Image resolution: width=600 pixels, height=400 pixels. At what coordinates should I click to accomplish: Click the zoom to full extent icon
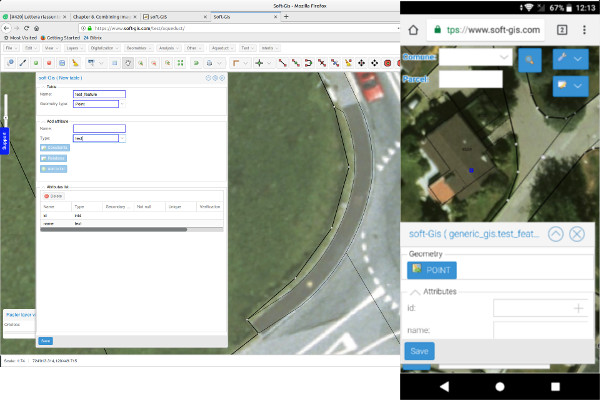pos(180,63)
